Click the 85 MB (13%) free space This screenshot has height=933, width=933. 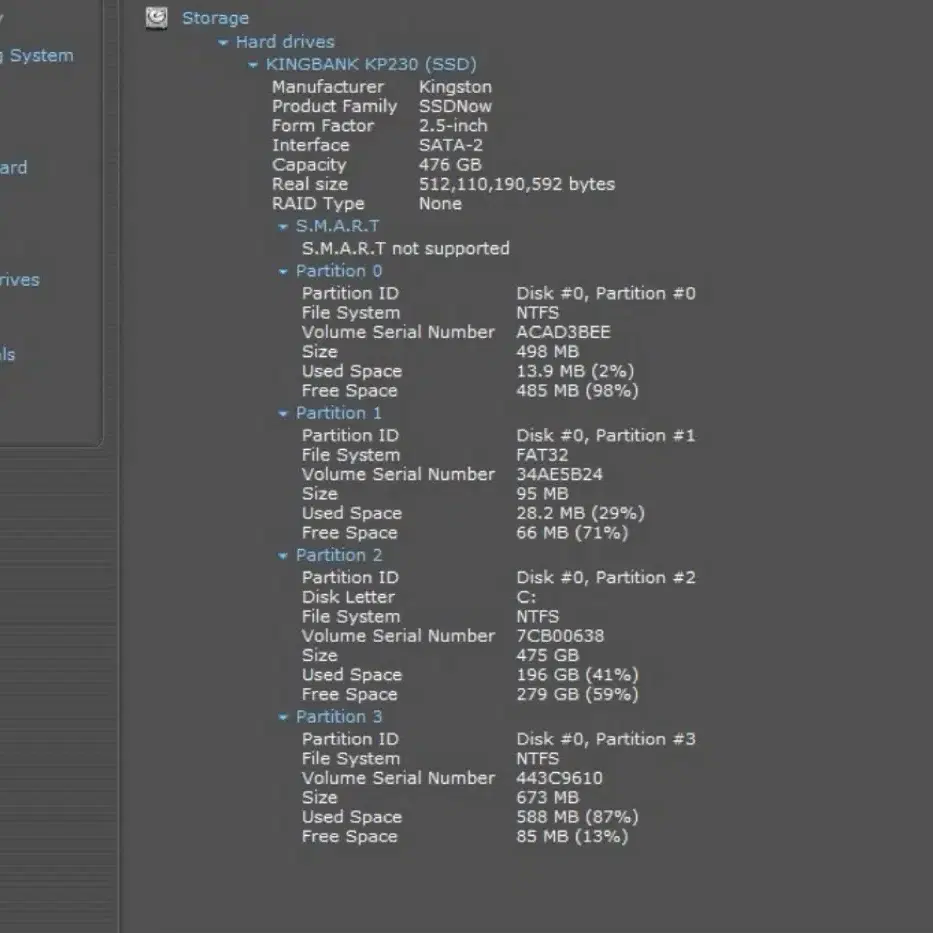click(572, 837)
